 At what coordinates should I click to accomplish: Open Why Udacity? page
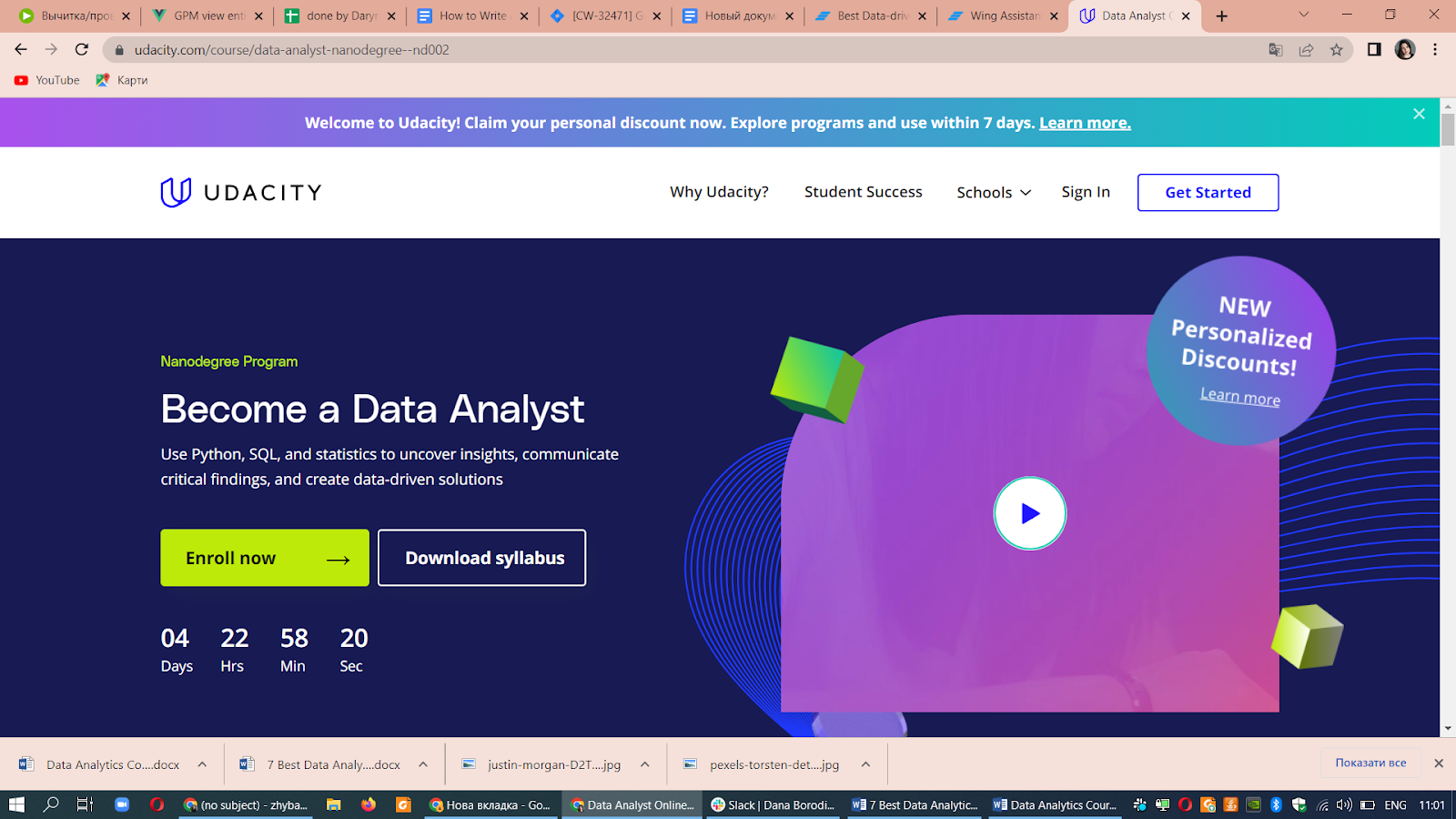tap(719, 192)
